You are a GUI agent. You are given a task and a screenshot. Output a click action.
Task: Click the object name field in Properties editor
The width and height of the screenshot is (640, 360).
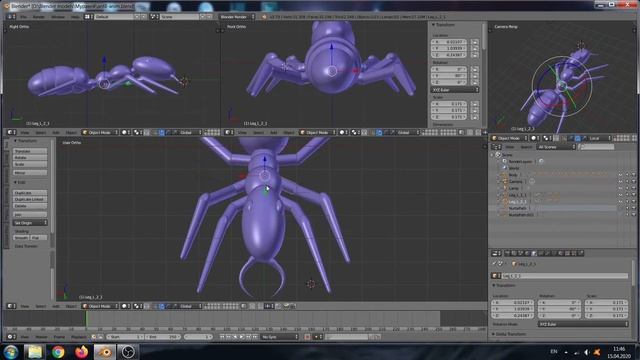pyautogui.click(x=565, y=276)
